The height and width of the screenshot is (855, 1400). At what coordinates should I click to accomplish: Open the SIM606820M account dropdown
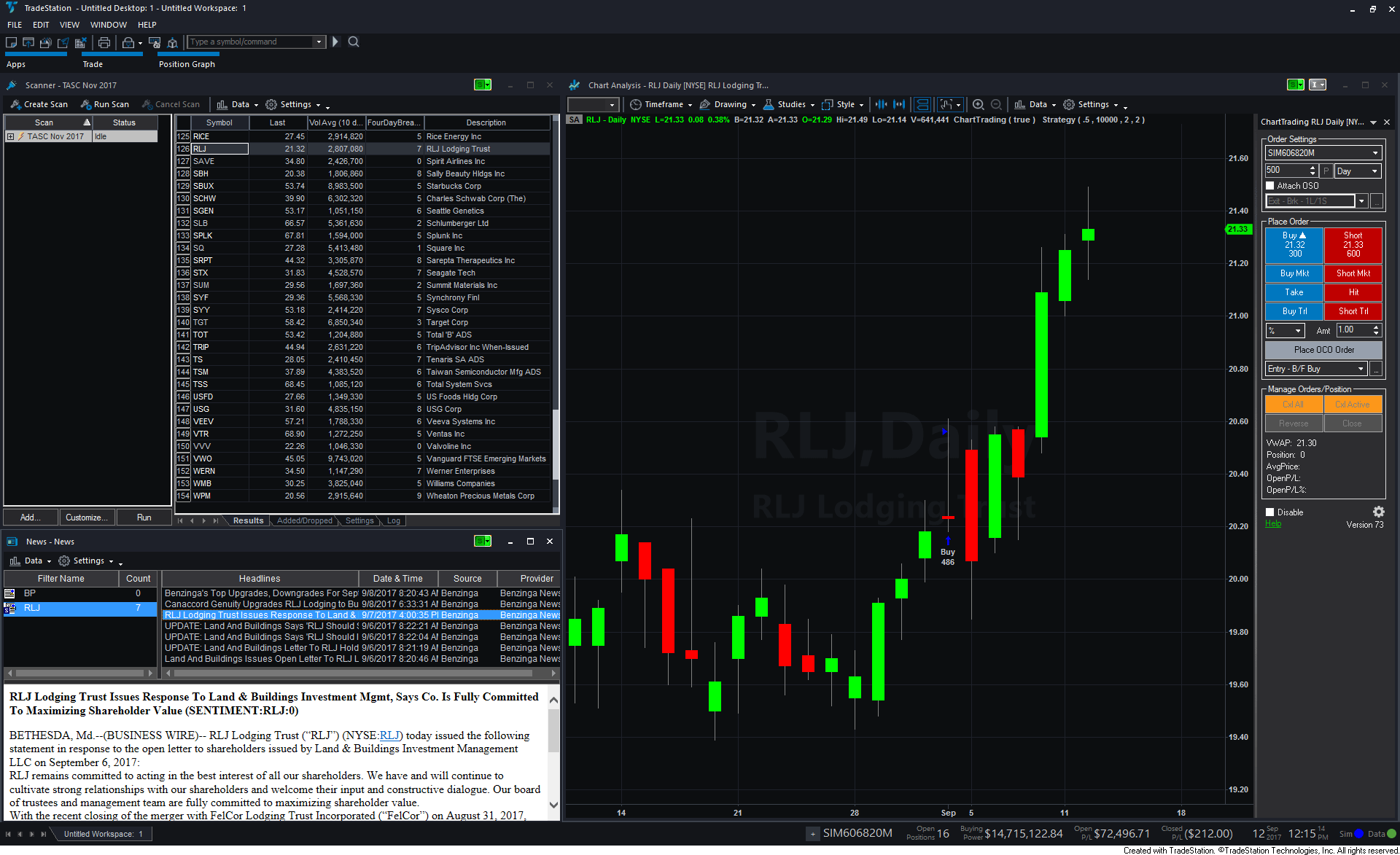point(1375,153)
